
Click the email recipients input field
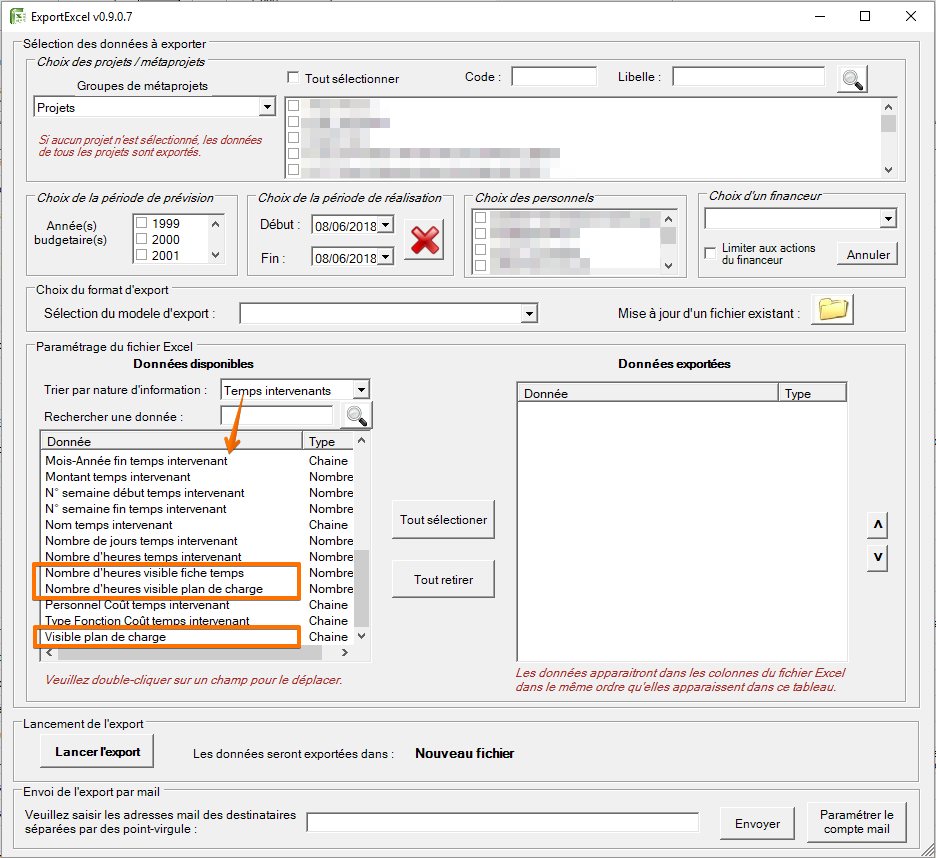pyautogui.click(x=502, y=822)
